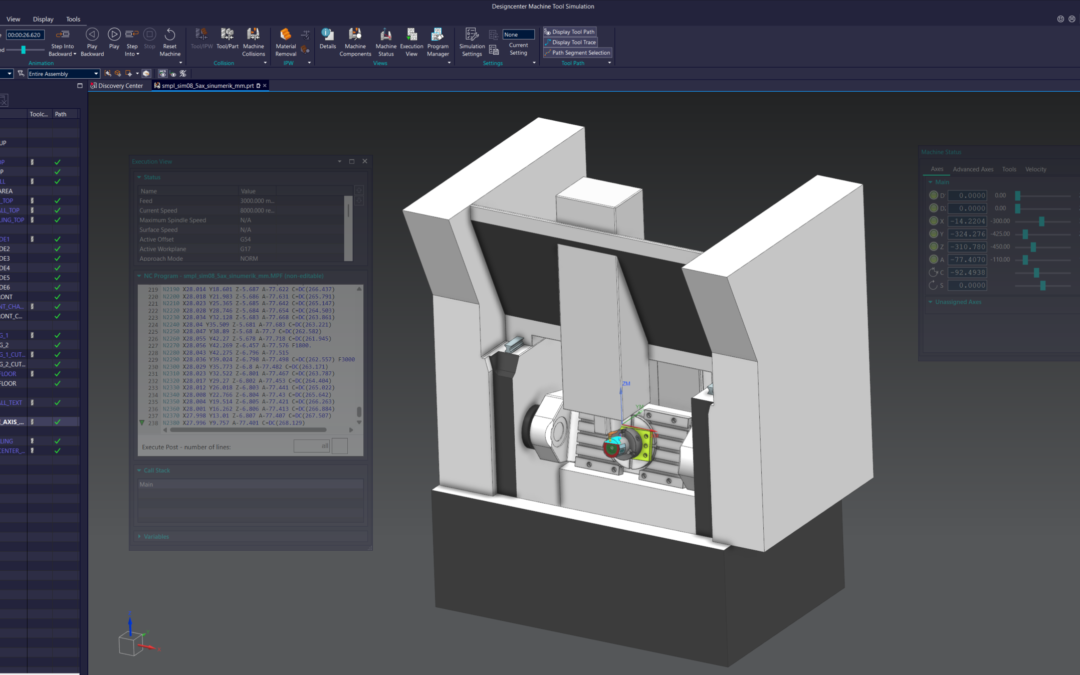The height and width of the screenshot is (675, 1080).
Task: Switch to the Discovery Center tab
Action: [120, 86]
